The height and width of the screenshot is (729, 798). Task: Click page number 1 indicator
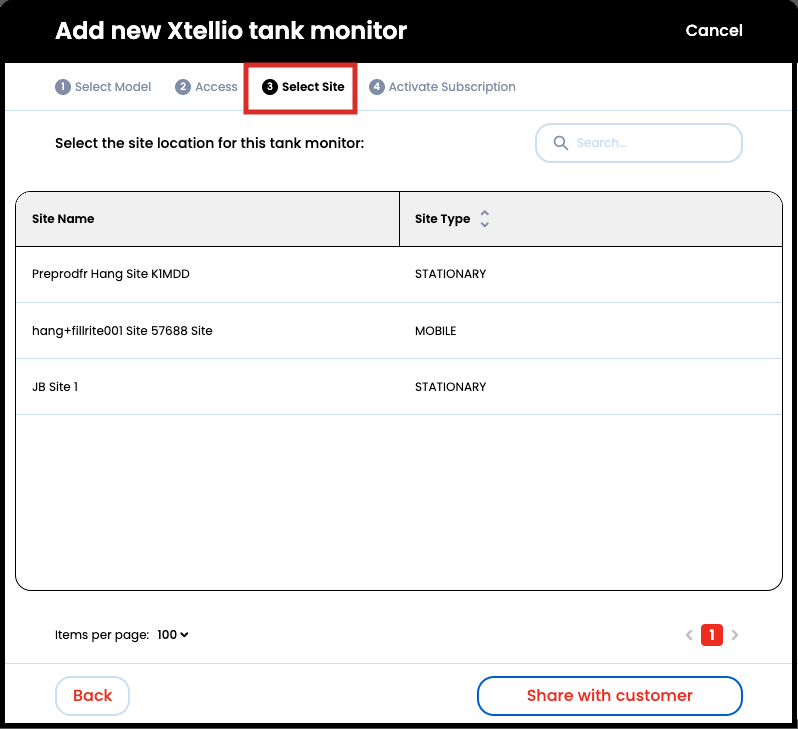pyautogui.click(x=712, y=635)
